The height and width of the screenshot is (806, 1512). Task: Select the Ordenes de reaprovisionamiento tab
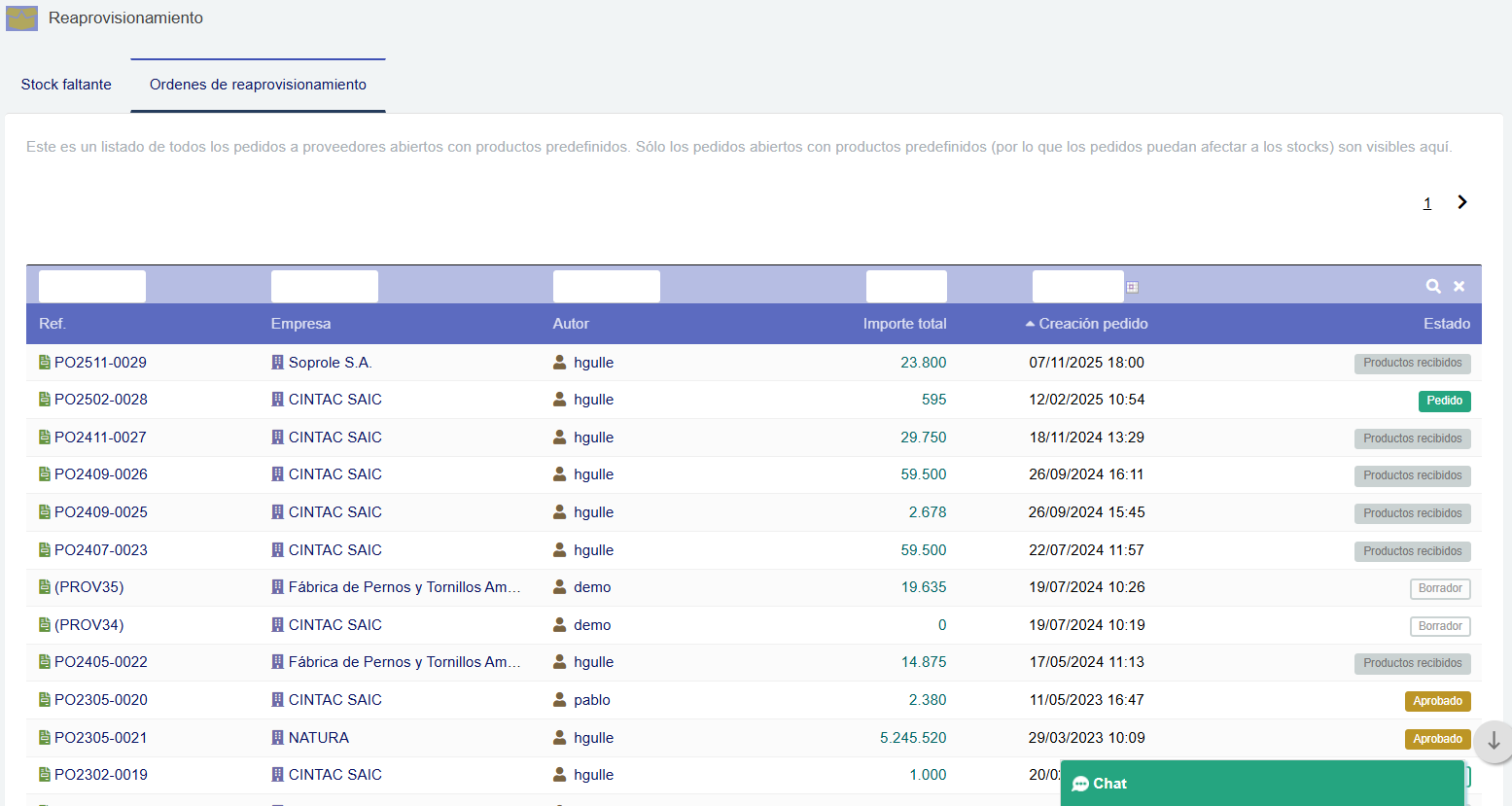[257, 85]
